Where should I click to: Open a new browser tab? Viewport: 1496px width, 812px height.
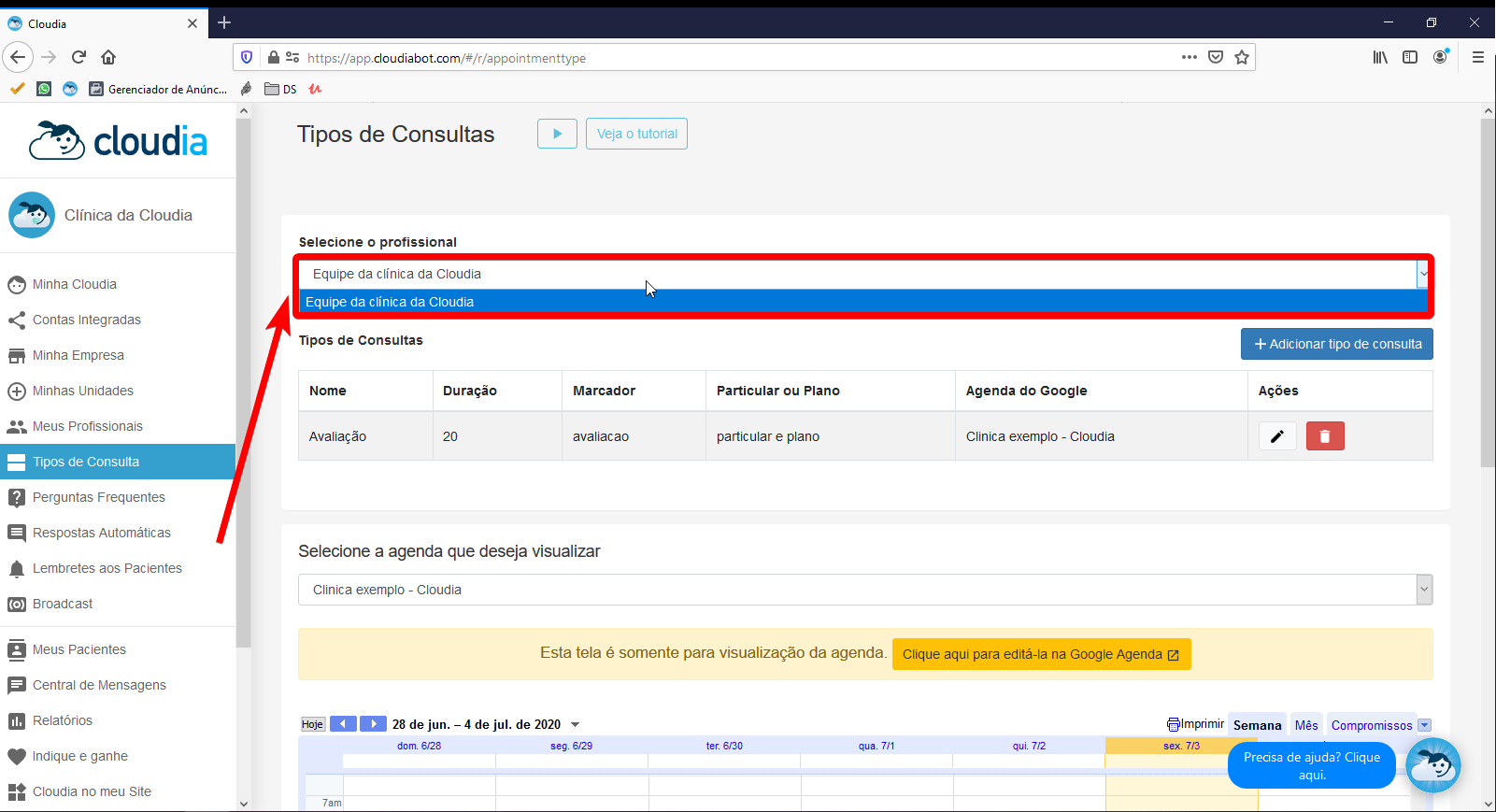click(x=224, y=22)
